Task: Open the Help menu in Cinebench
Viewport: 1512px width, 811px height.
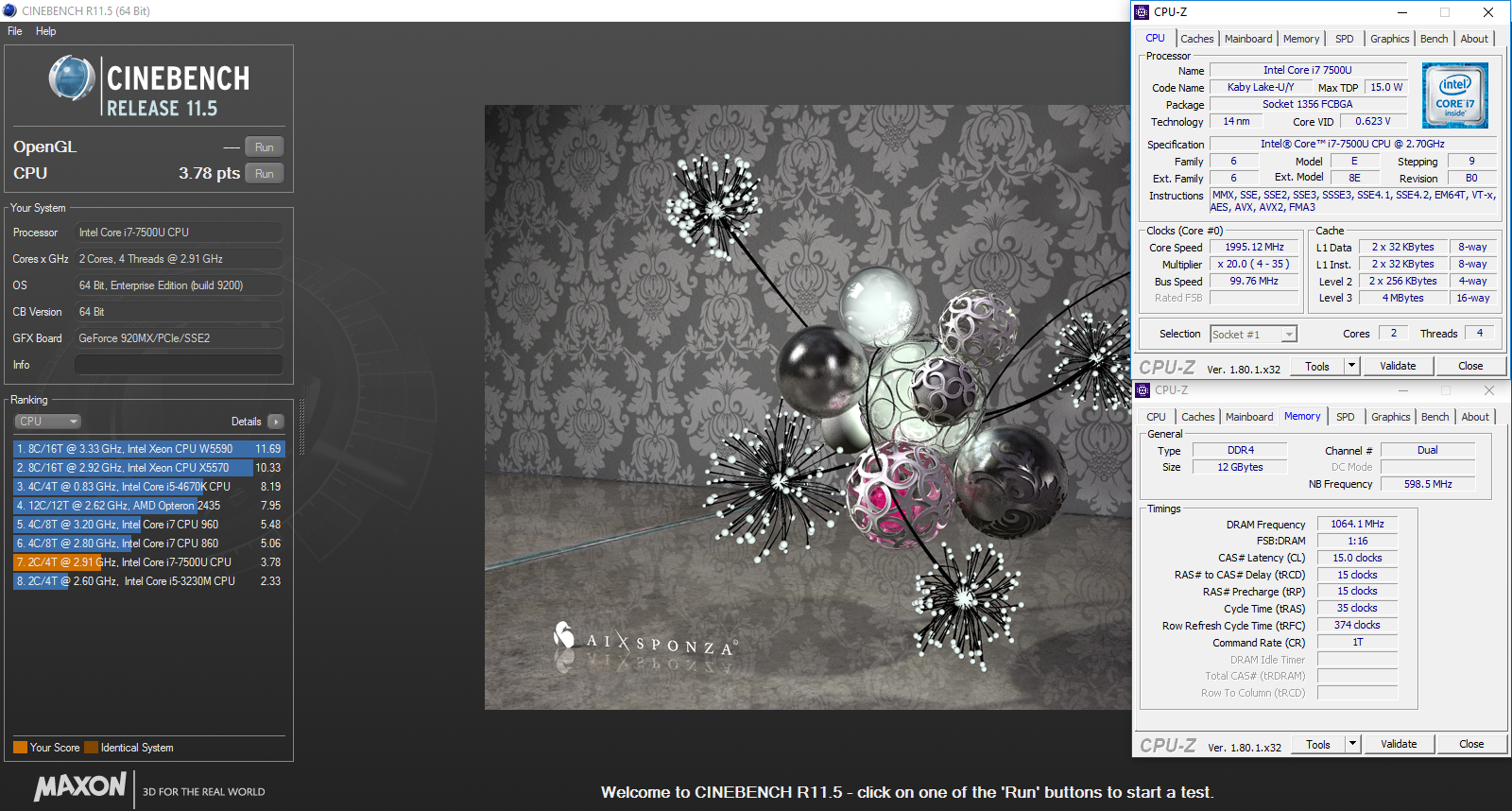Action: tap(46, 31)
